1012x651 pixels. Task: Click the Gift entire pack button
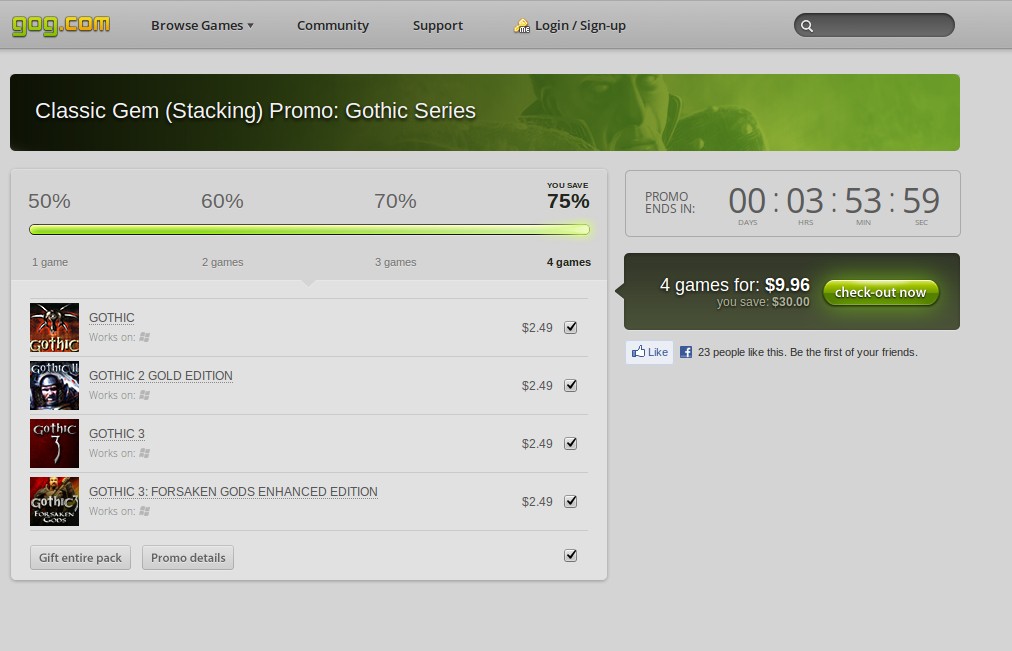[80, 557]
